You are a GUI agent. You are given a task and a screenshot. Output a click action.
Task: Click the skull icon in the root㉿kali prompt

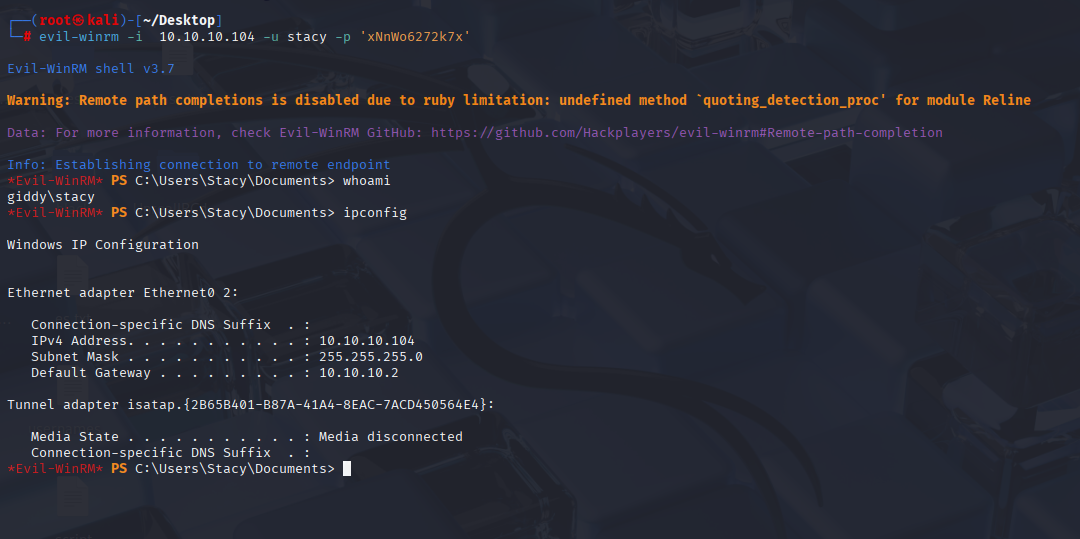click(81, 21)
